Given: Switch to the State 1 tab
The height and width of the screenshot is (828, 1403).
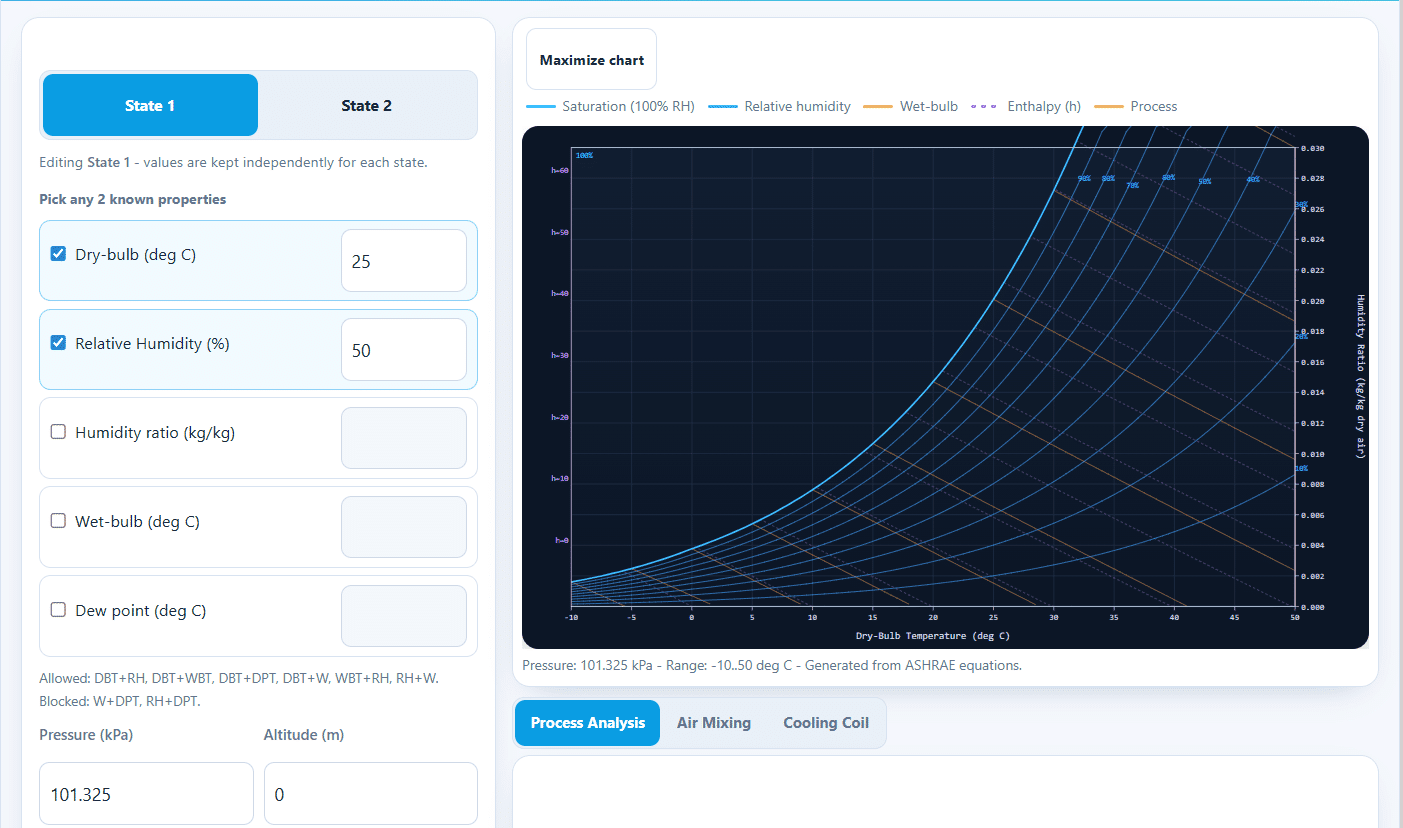Looking at the screenshot, I should 150,105.
